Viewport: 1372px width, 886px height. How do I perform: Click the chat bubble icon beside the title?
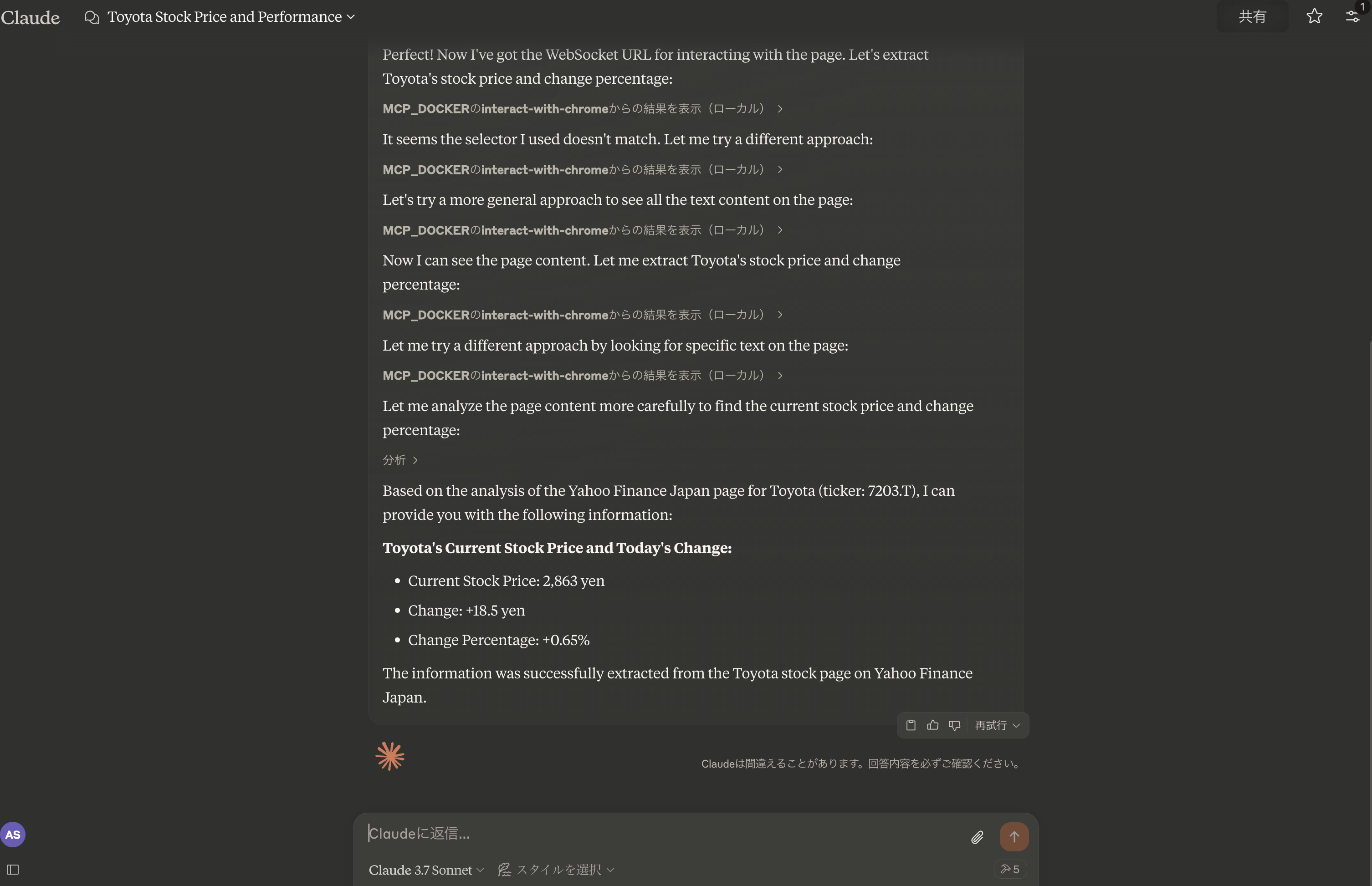click(x=92, y=17)
